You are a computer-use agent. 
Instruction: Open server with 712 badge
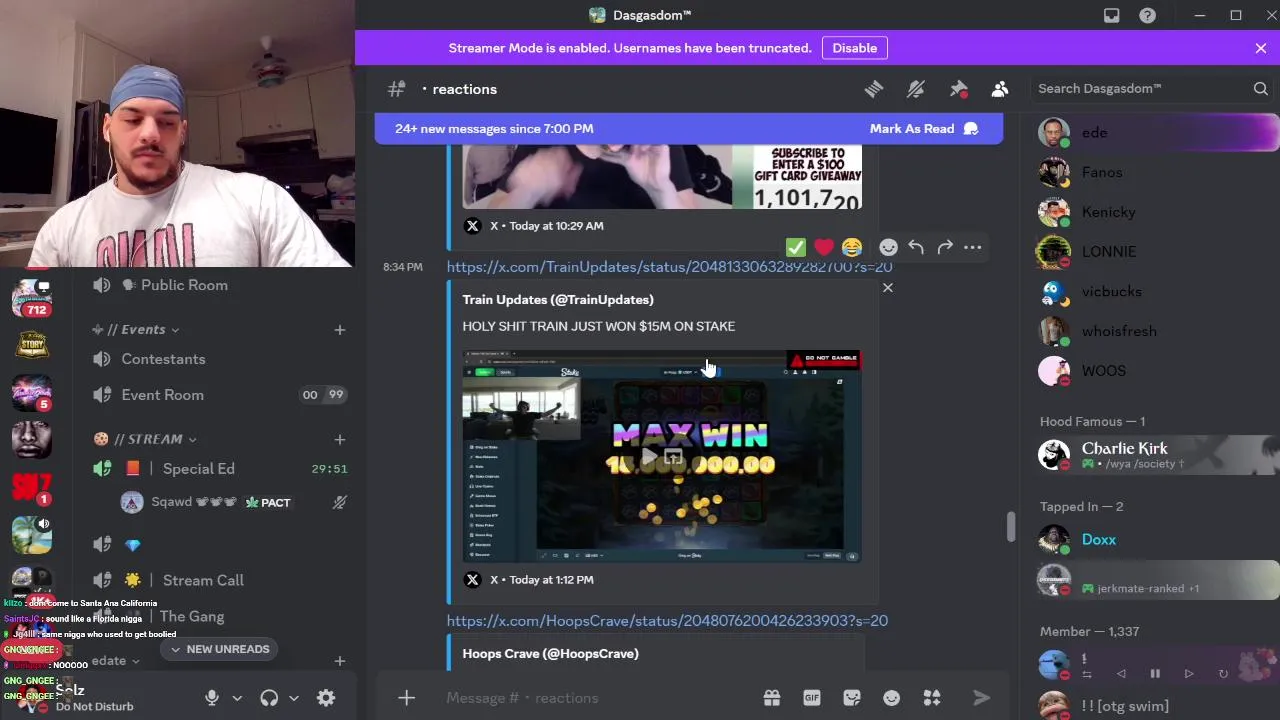click(x=32, y=296)
